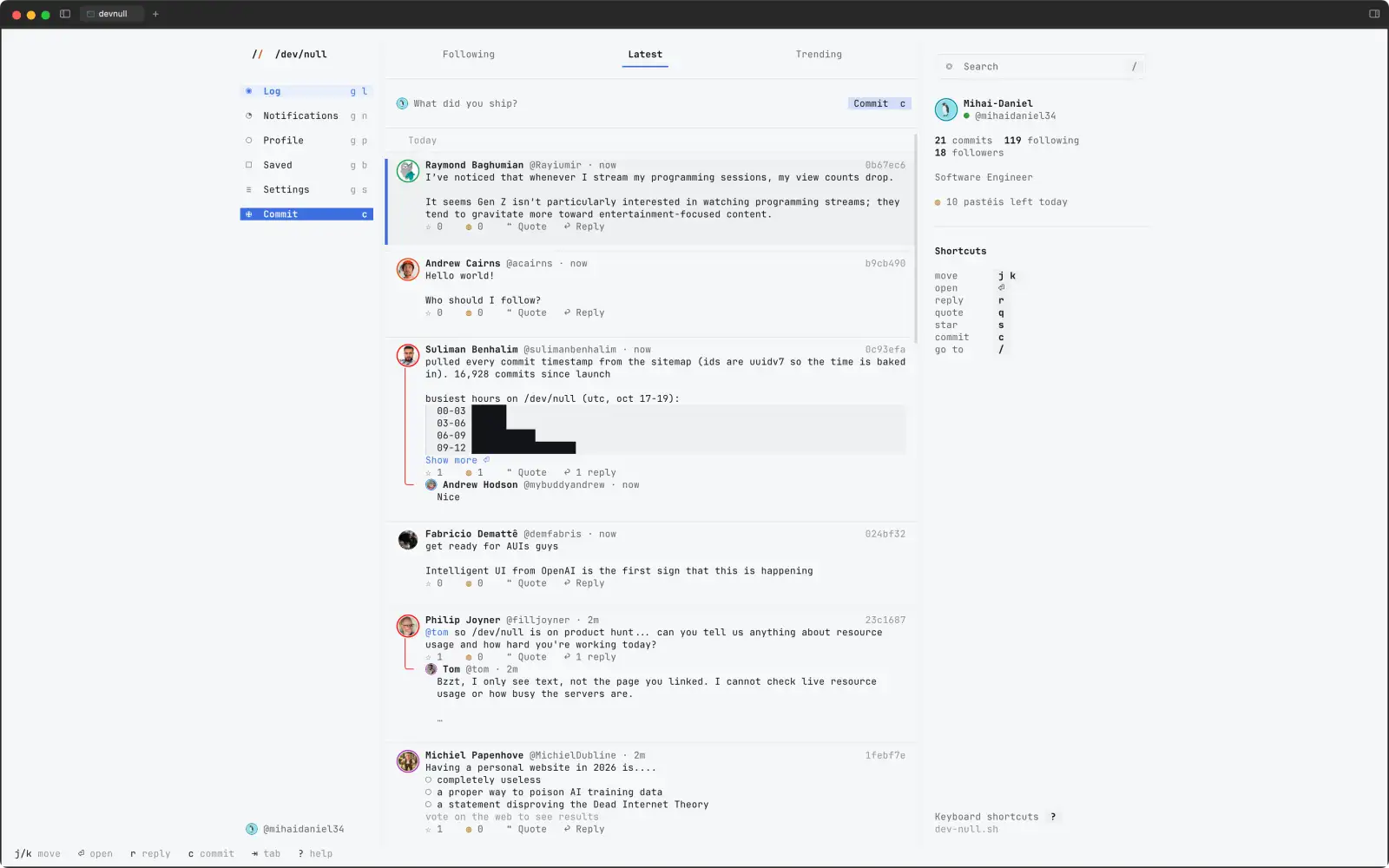Open Saved items in sidebar

coord(306,165)
